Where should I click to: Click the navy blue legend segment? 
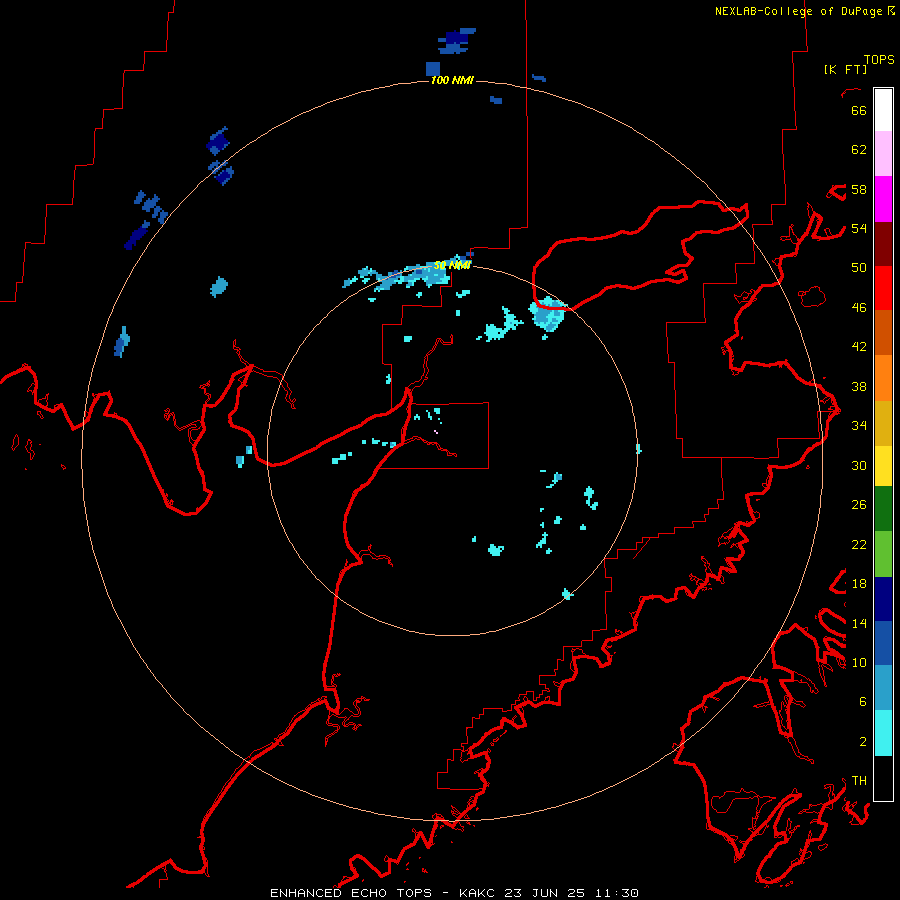883,599
